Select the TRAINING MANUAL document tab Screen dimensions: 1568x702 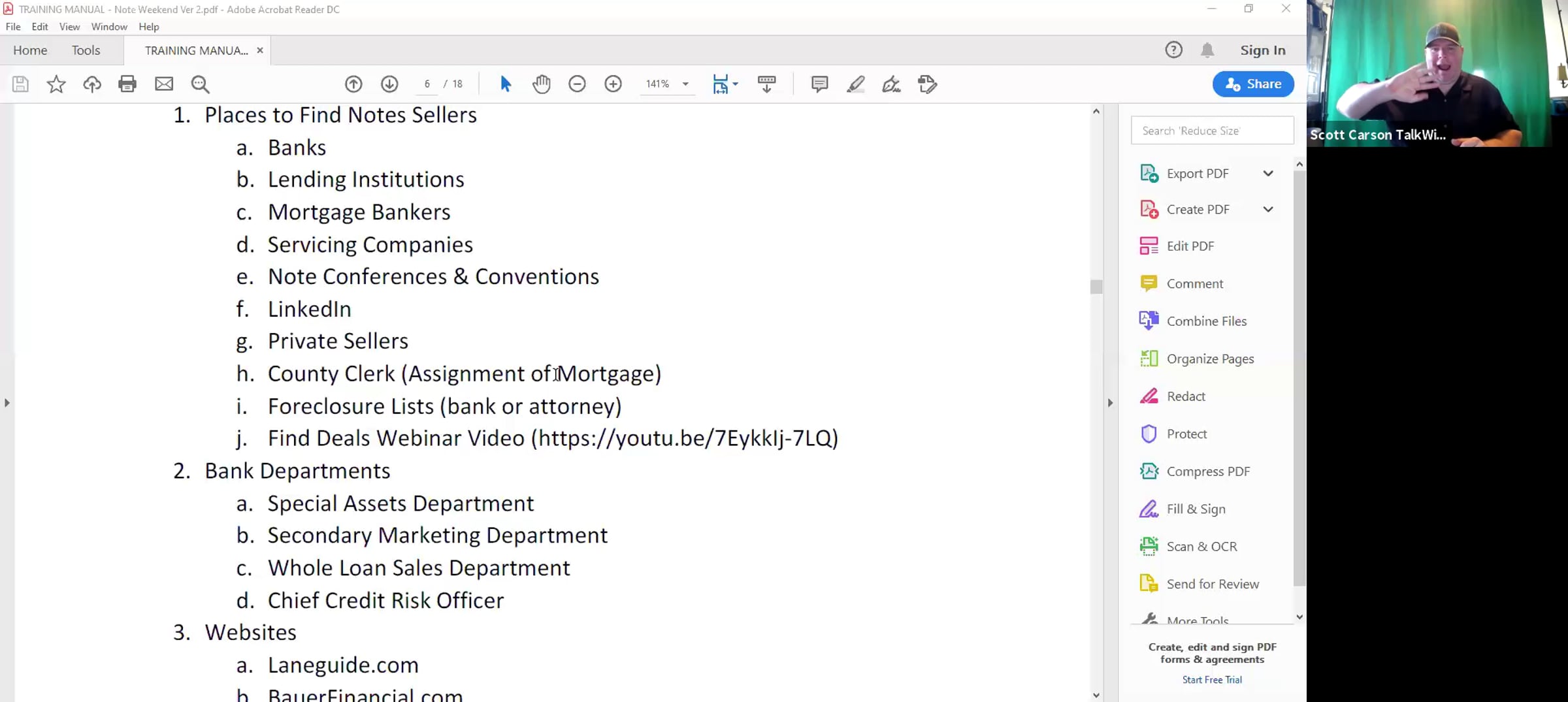(196, 50)
